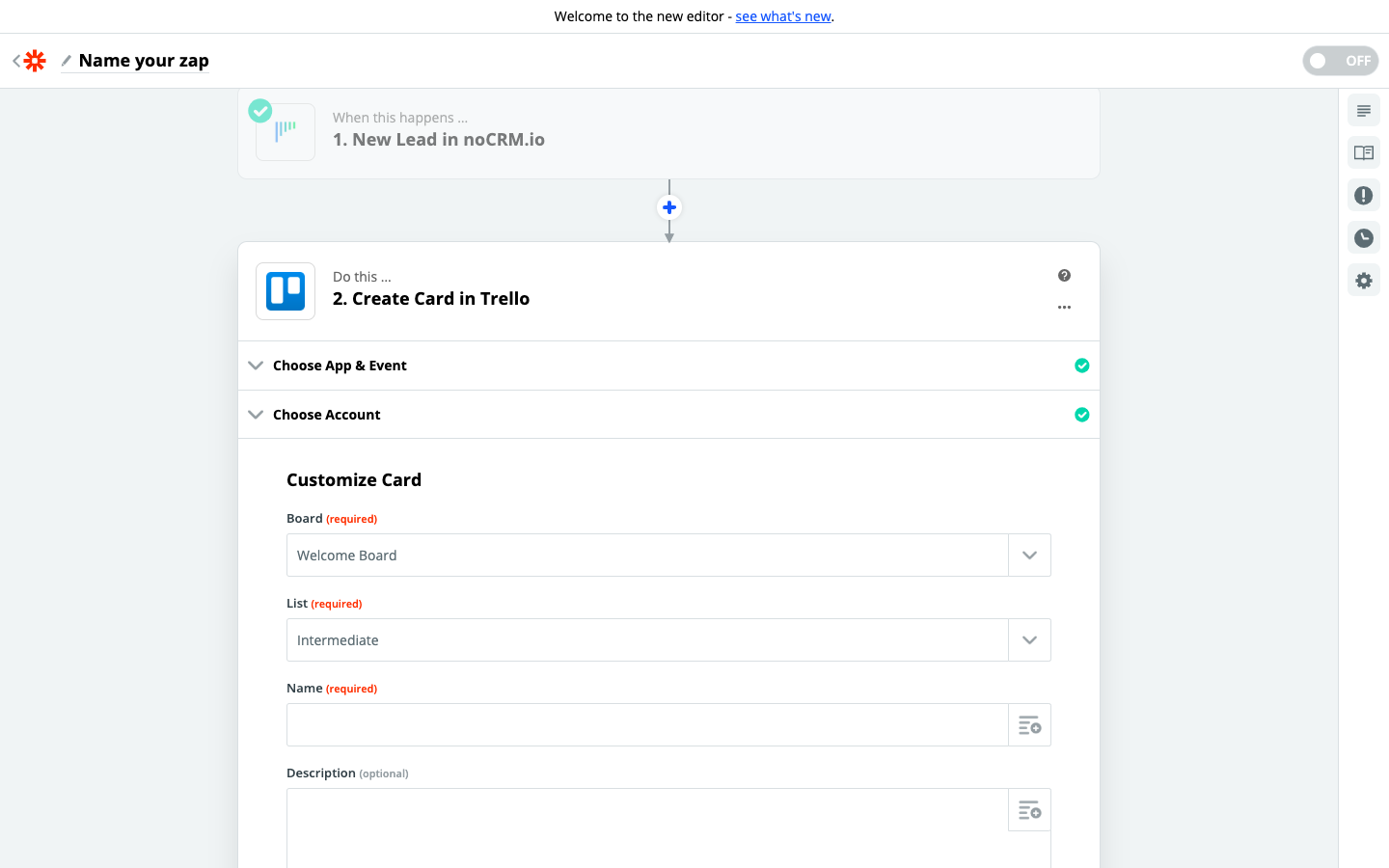Open the Zap details book icon

pyautogui.click(x=1363, y=152)
